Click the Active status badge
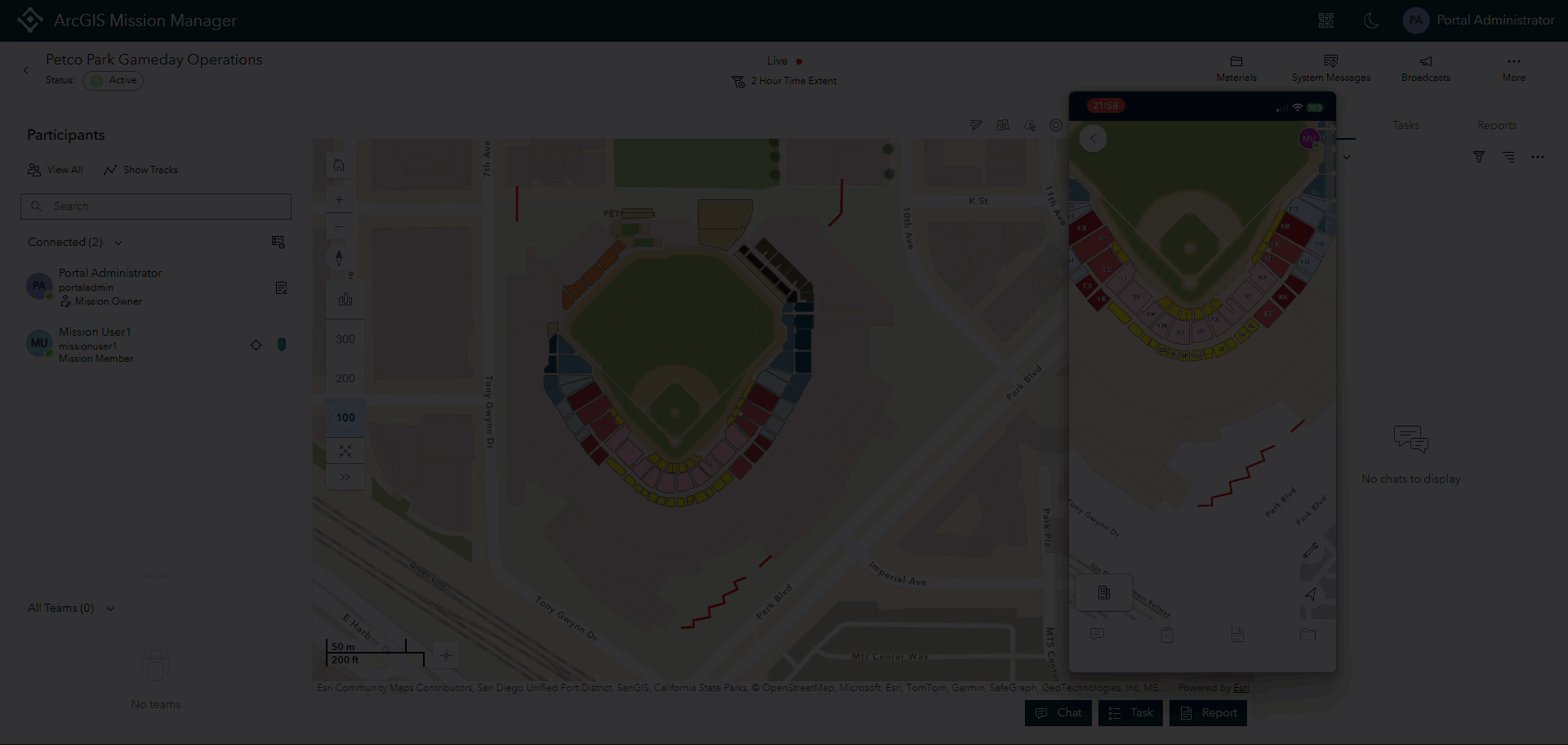1568x745 pixels. pyautogui.click(x=113, y=80)
